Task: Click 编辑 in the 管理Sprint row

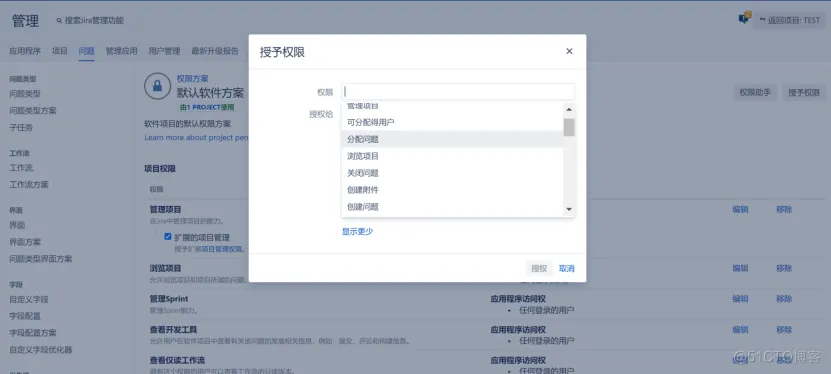Action: [740, 299]
